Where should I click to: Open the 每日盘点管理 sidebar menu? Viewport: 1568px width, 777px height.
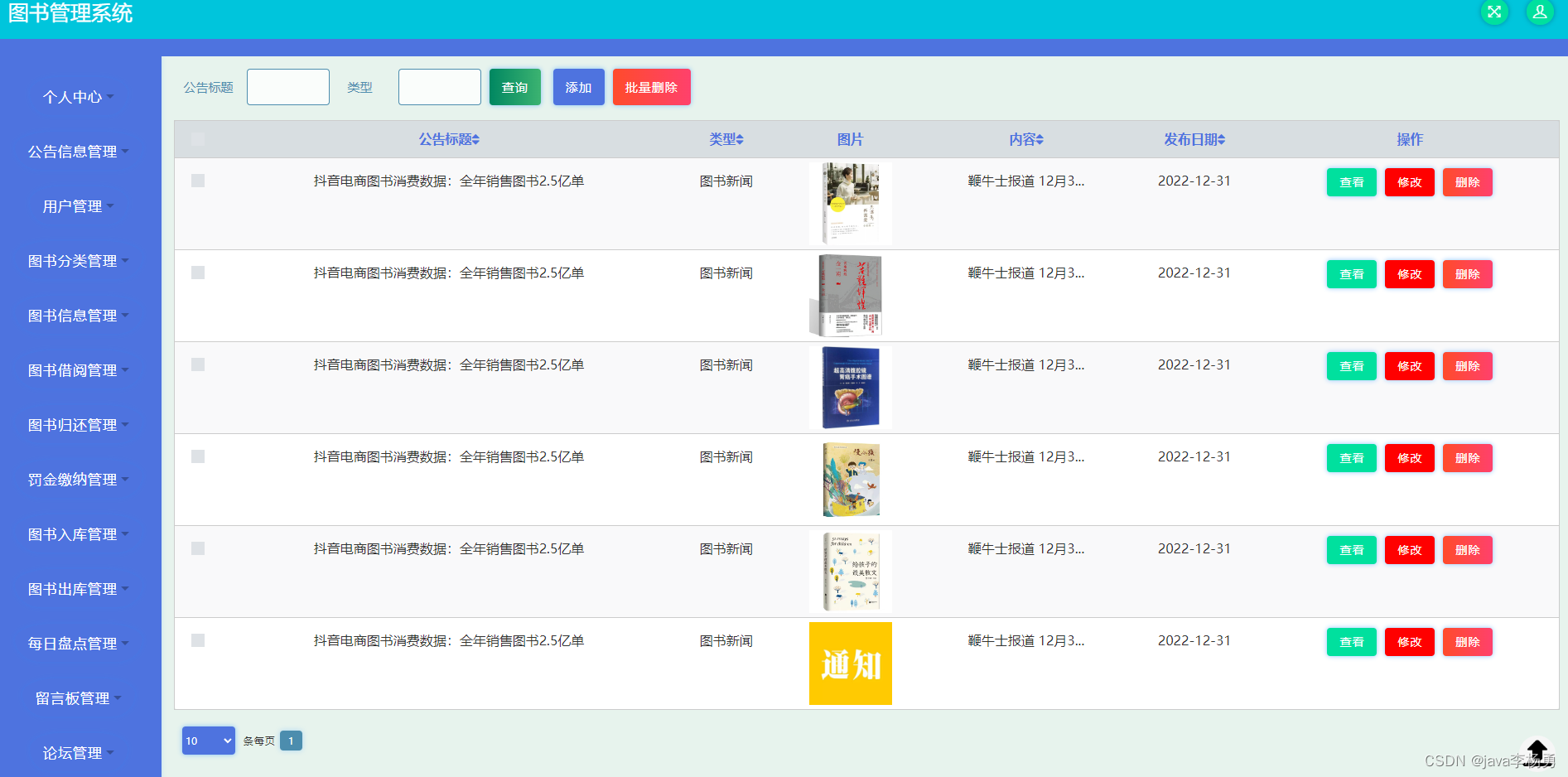coord(79,644)
